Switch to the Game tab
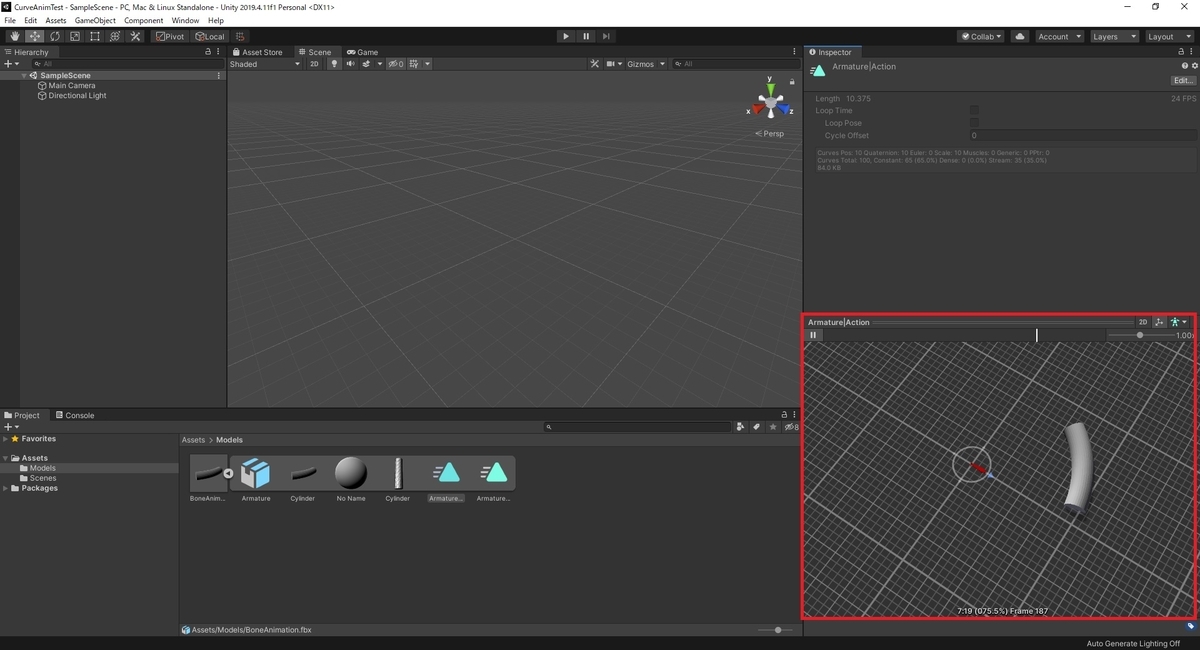This screenshot has height=650, width=1200. pyautogui.click(x=363, y=52)
